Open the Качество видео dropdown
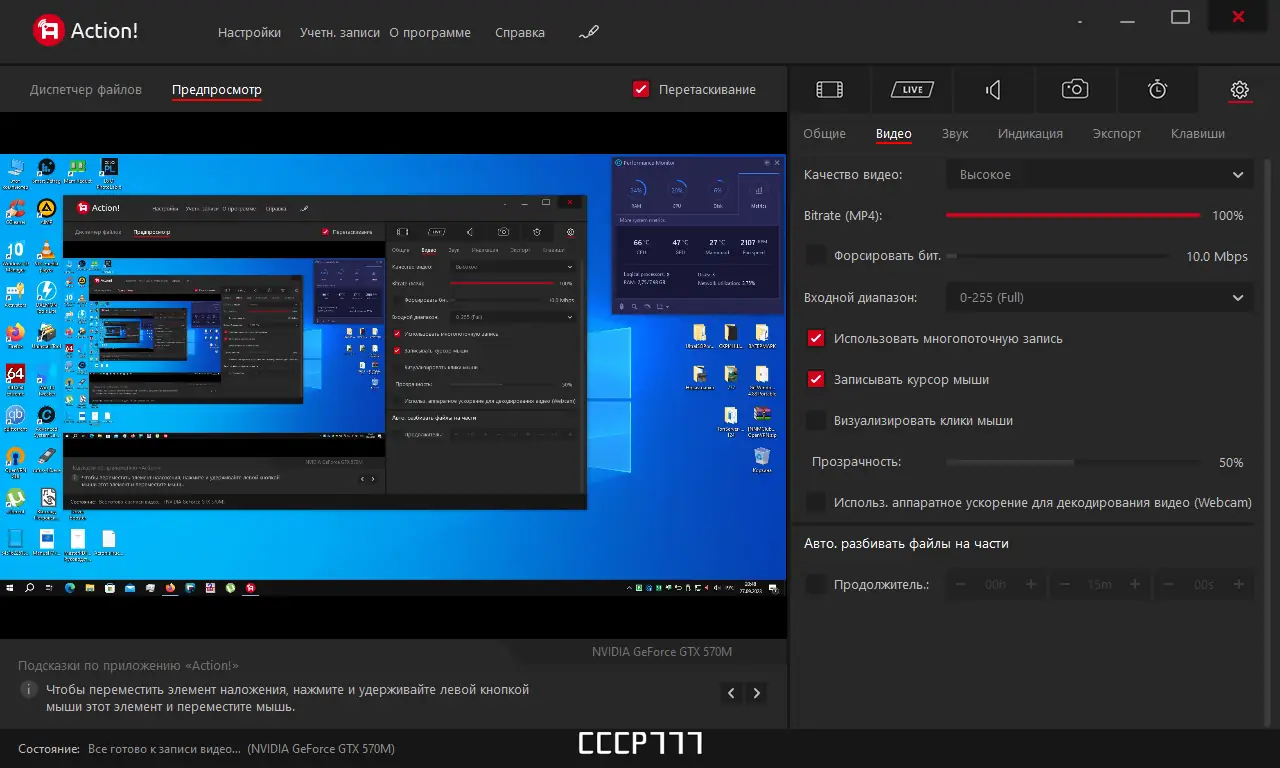The height and width of the screenshot is (768, 1280). 1098,174
